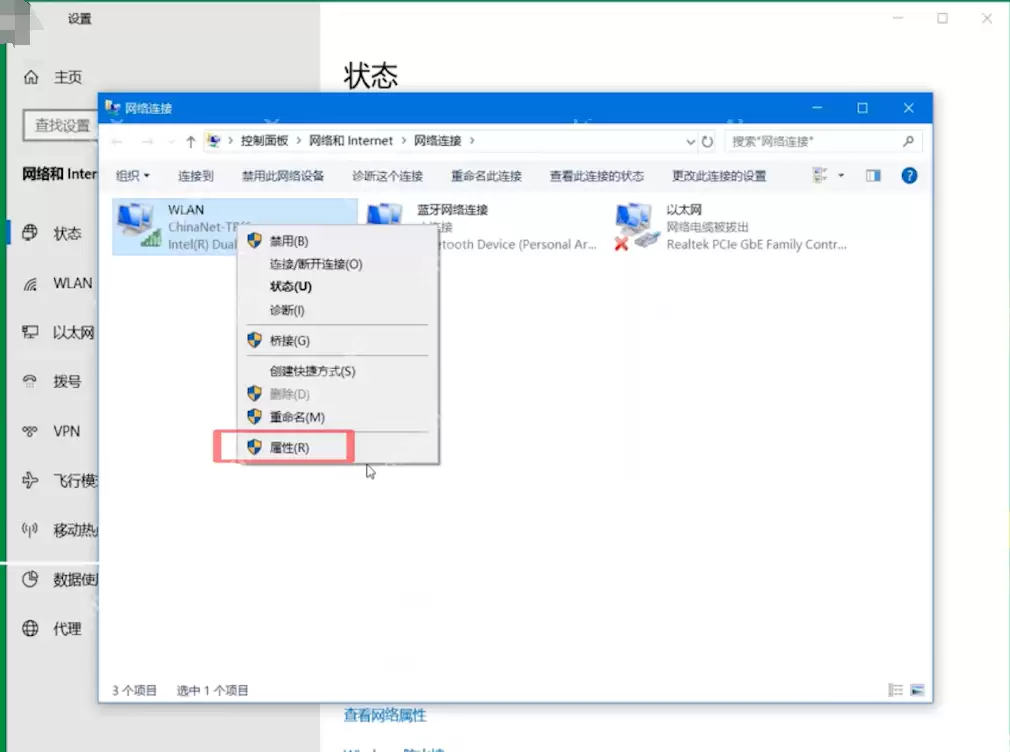Open the 组织 dropdown menu
This screenshot has width=1010, height=752.
point(131,175)
